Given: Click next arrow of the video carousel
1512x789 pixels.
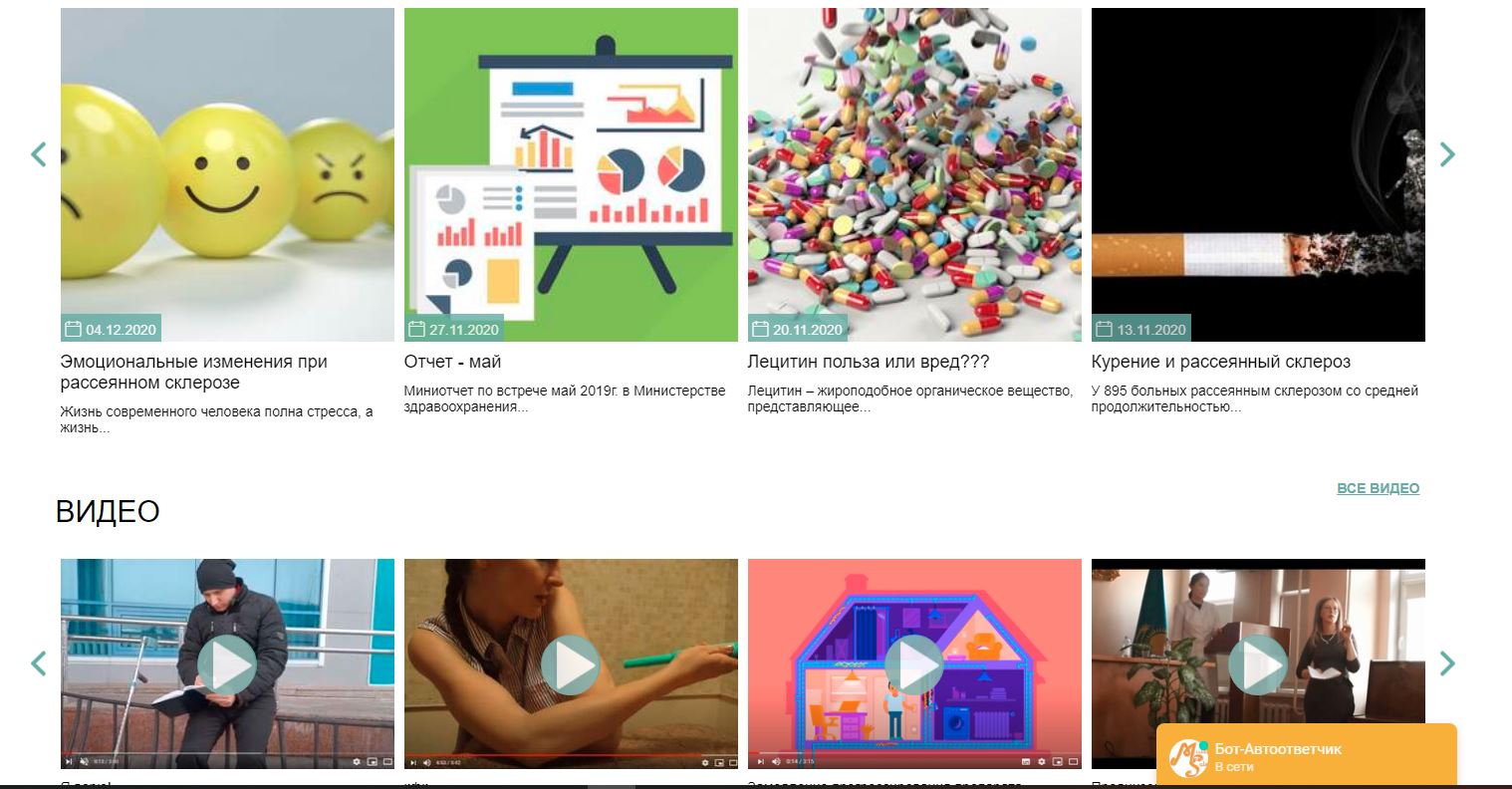Looking at the screenshot, I should coord(1447,663).
